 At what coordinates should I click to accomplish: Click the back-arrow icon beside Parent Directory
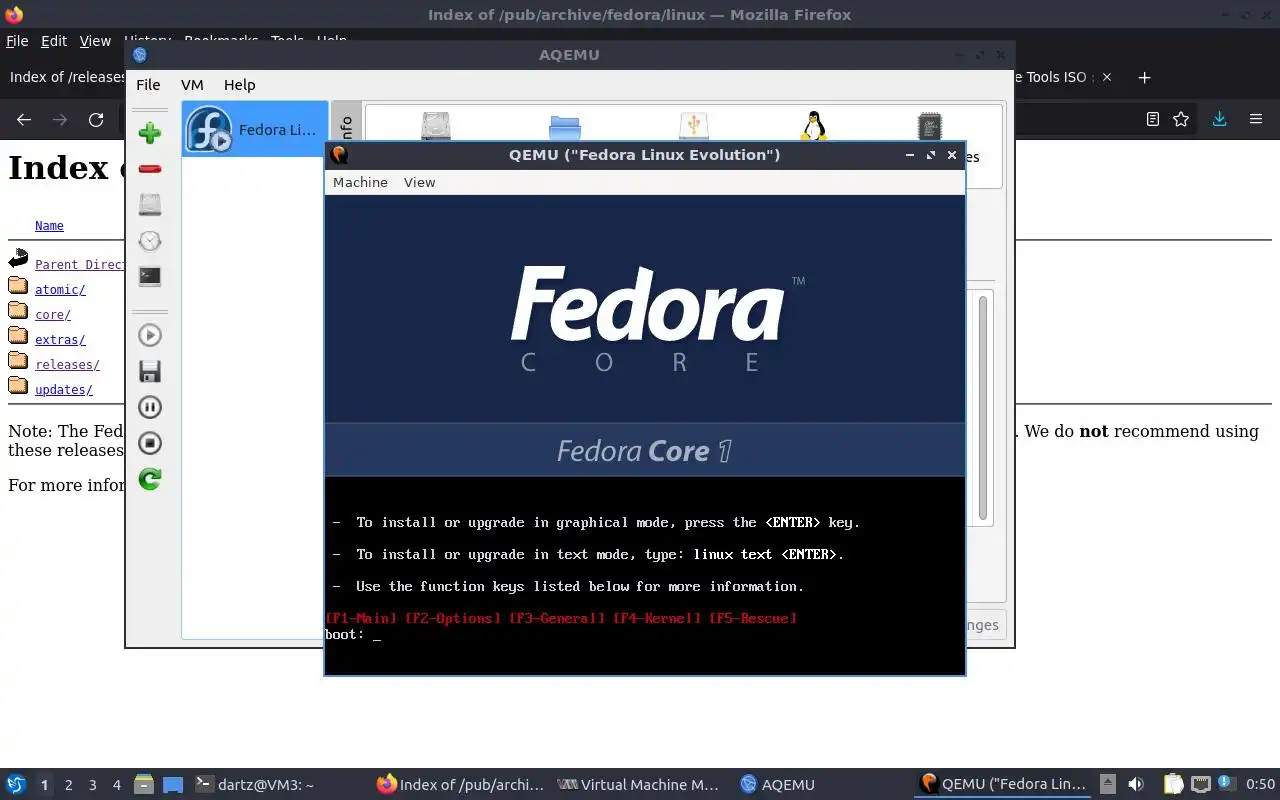click(18, 260)
